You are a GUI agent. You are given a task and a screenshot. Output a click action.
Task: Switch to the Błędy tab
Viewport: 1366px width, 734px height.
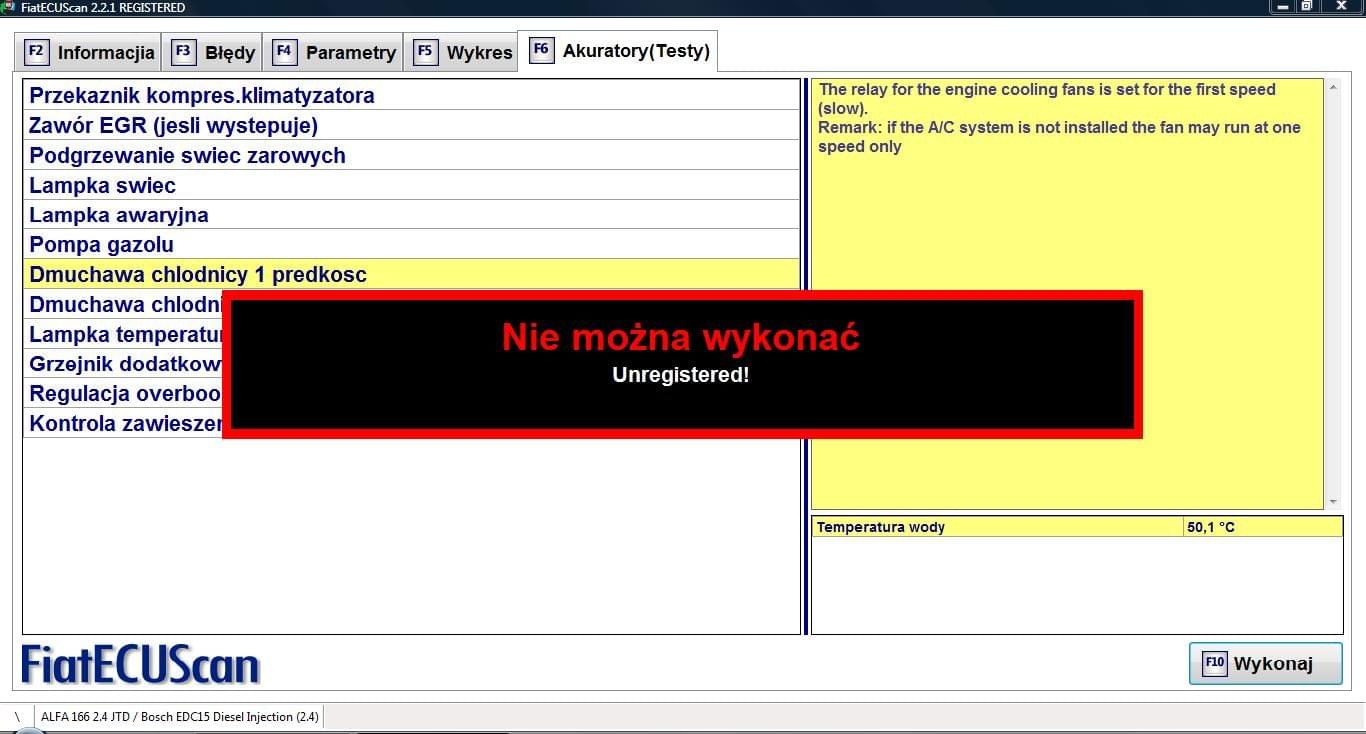[x=213, y=52]
